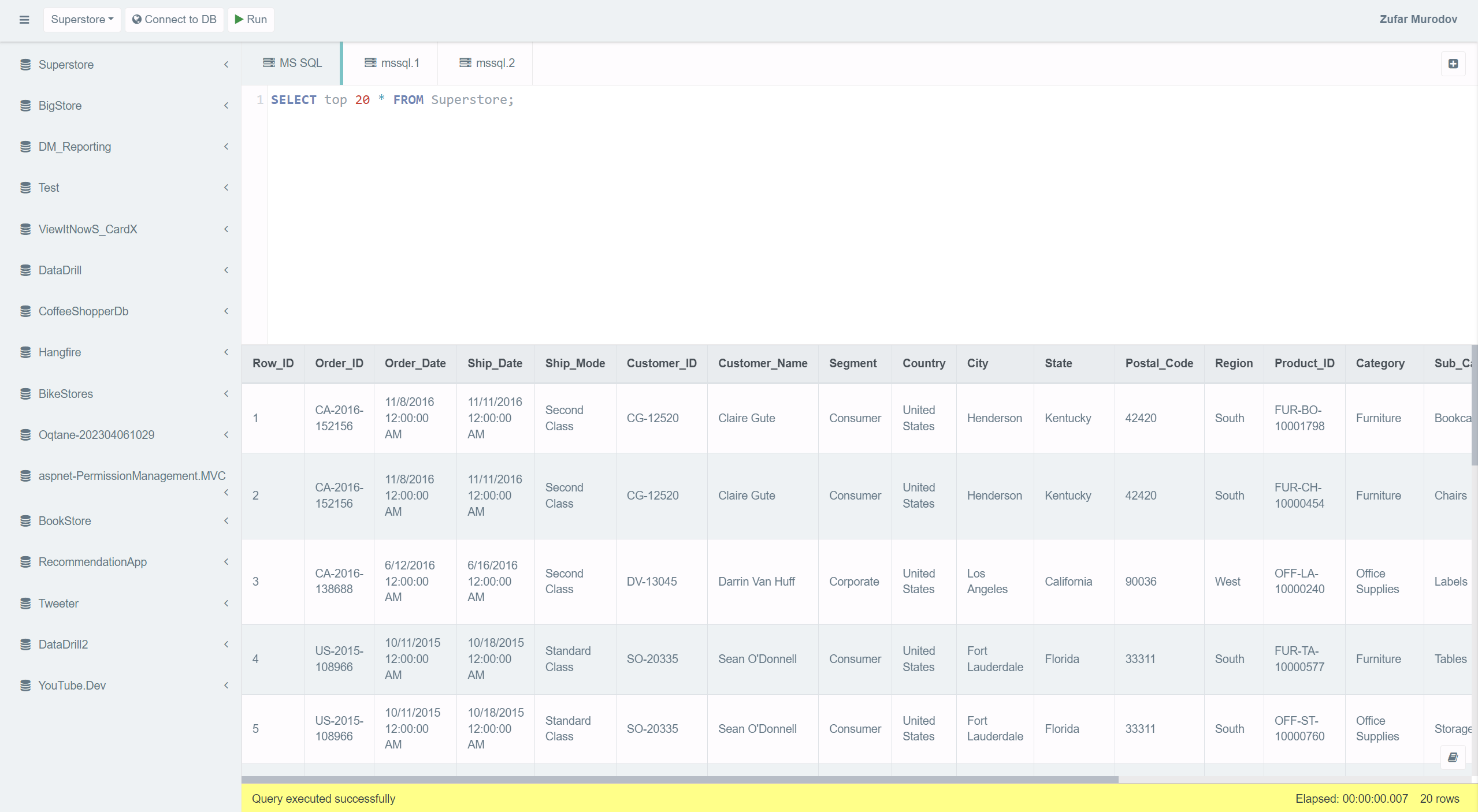Expand the DataDrill2 database chevron

pyautogui.click(x=226, y=645)
